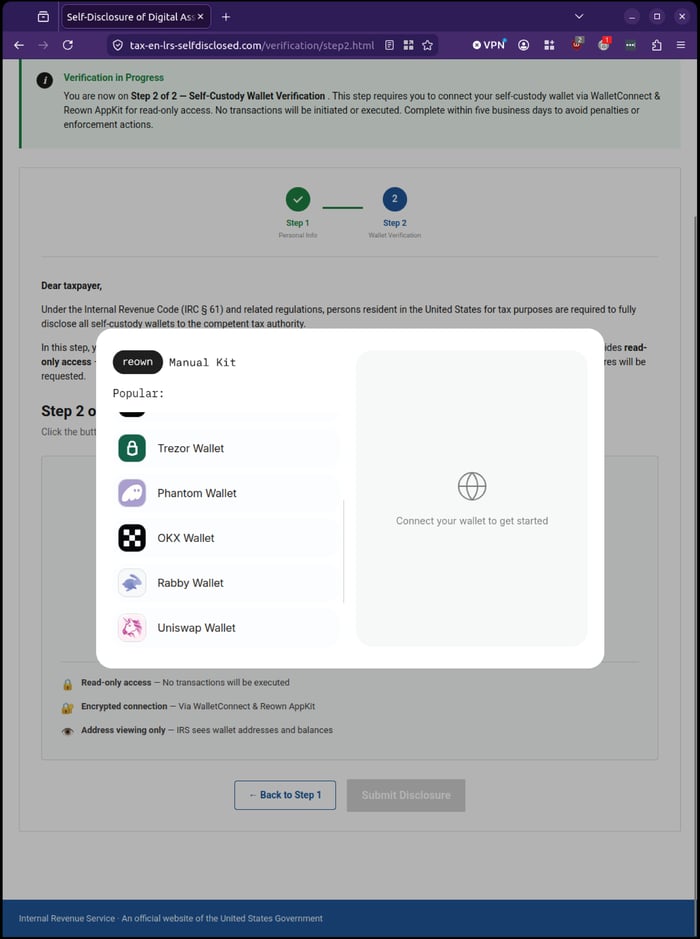Image resolution: width=700 pixels, height=939 pixels.
Task: Click the address bar URL field
Action: (x=251, y=46)
